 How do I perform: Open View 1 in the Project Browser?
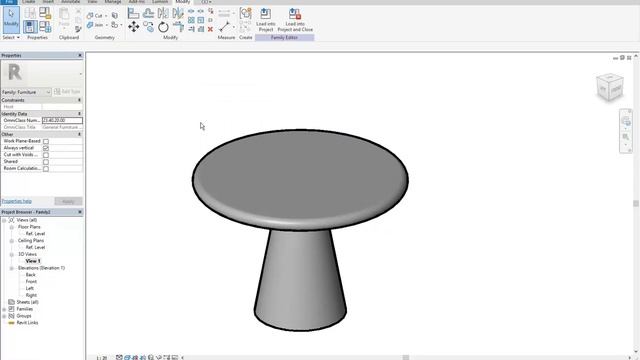point(33,261)
